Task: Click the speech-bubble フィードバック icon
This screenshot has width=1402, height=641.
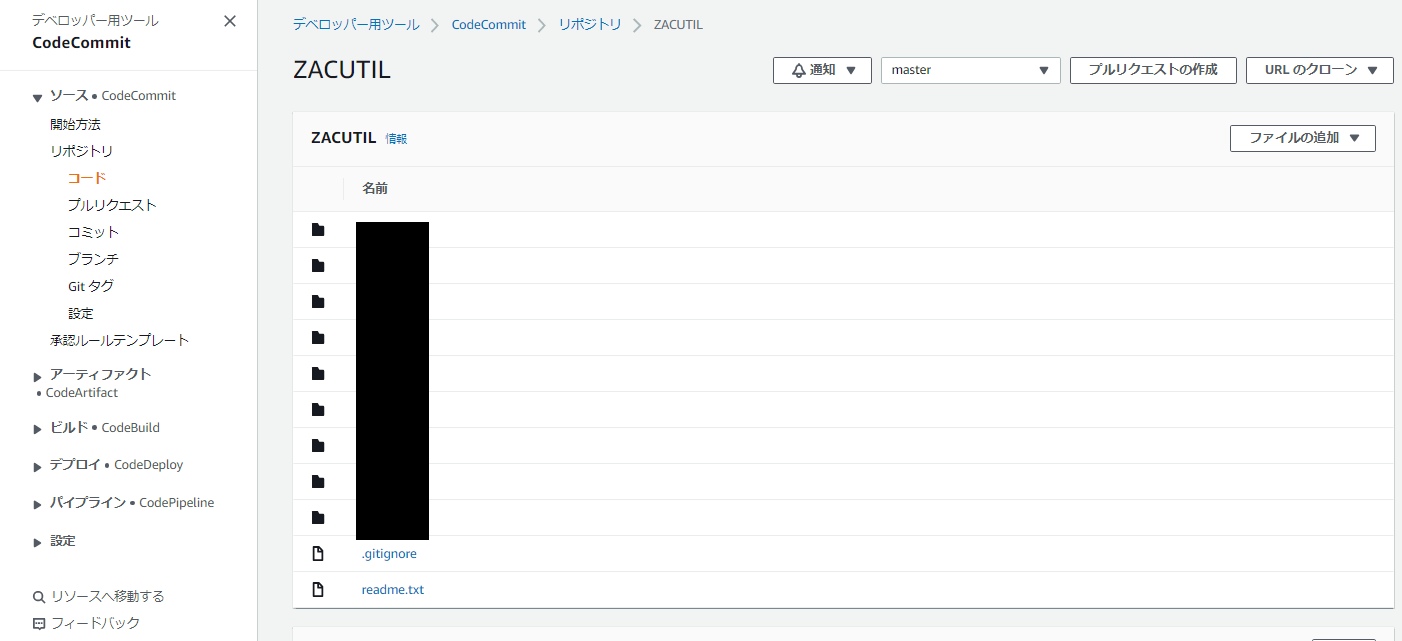Action: [x=39, y=623]
